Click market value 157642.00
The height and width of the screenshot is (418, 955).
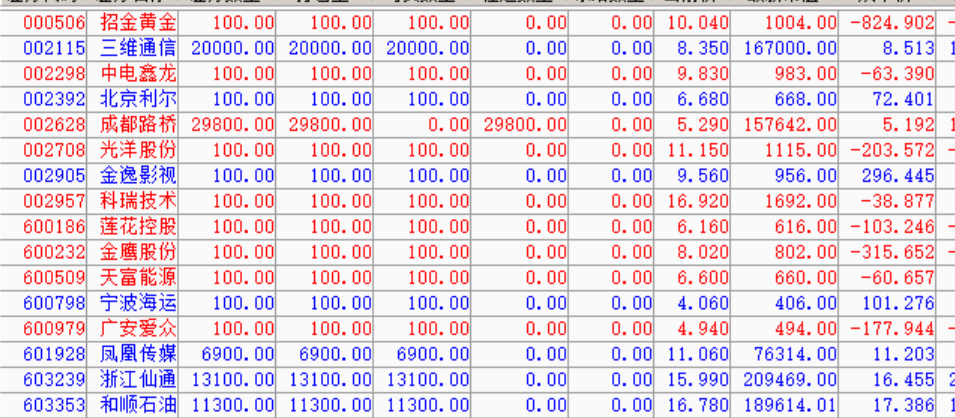[791, 125]
